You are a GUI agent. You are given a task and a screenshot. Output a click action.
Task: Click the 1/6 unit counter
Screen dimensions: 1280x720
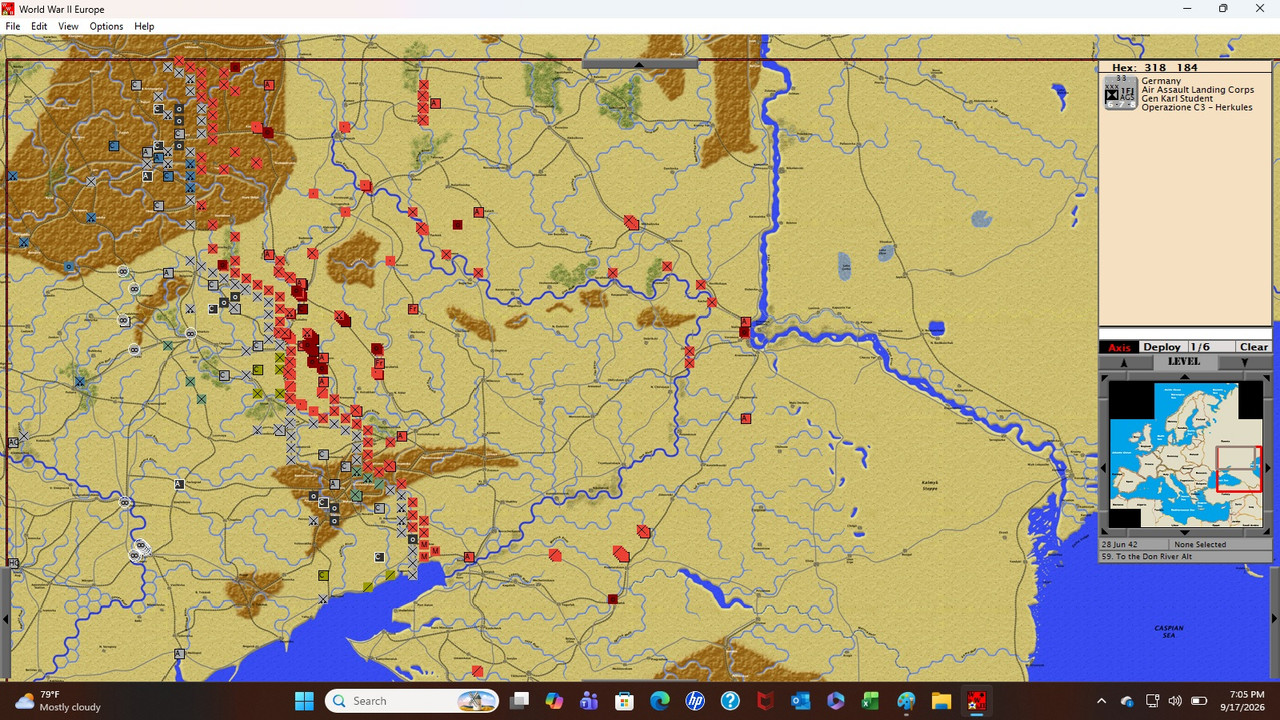pos(1200,347)
